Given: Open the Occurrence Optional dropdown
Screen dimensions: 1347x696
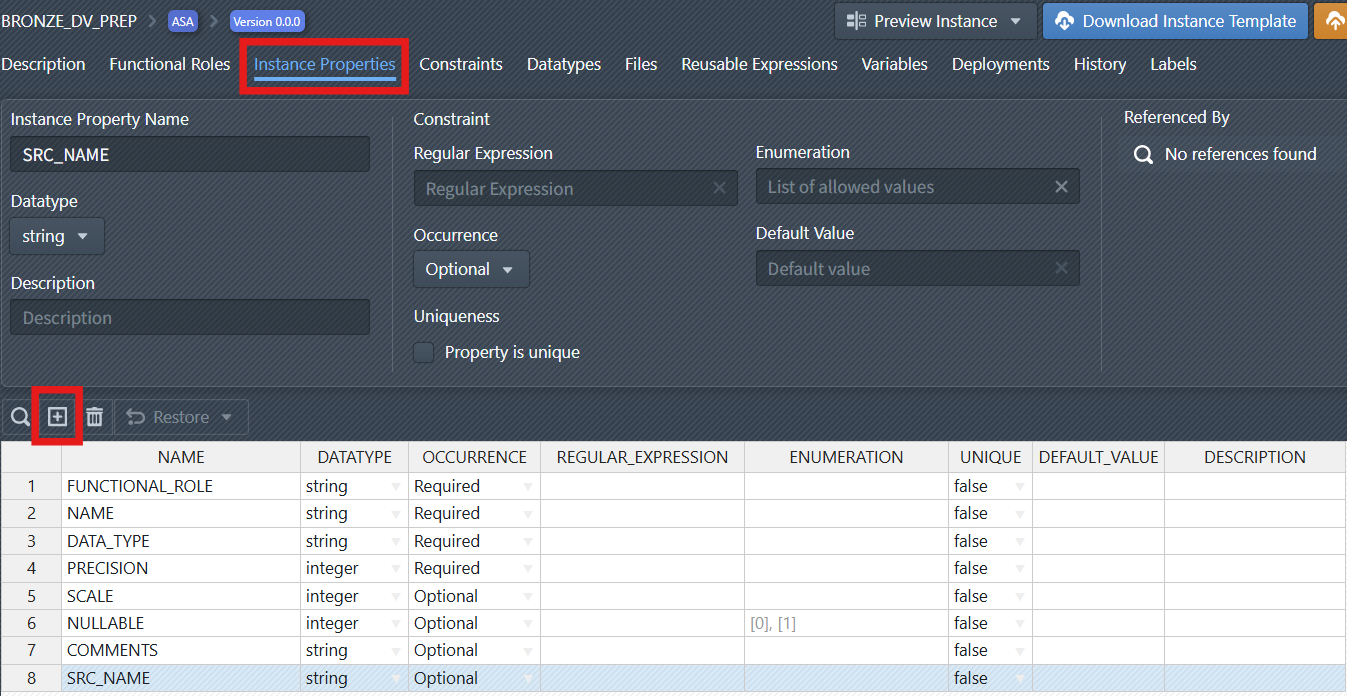Looking at the screenshot, I should click(471, 269).
